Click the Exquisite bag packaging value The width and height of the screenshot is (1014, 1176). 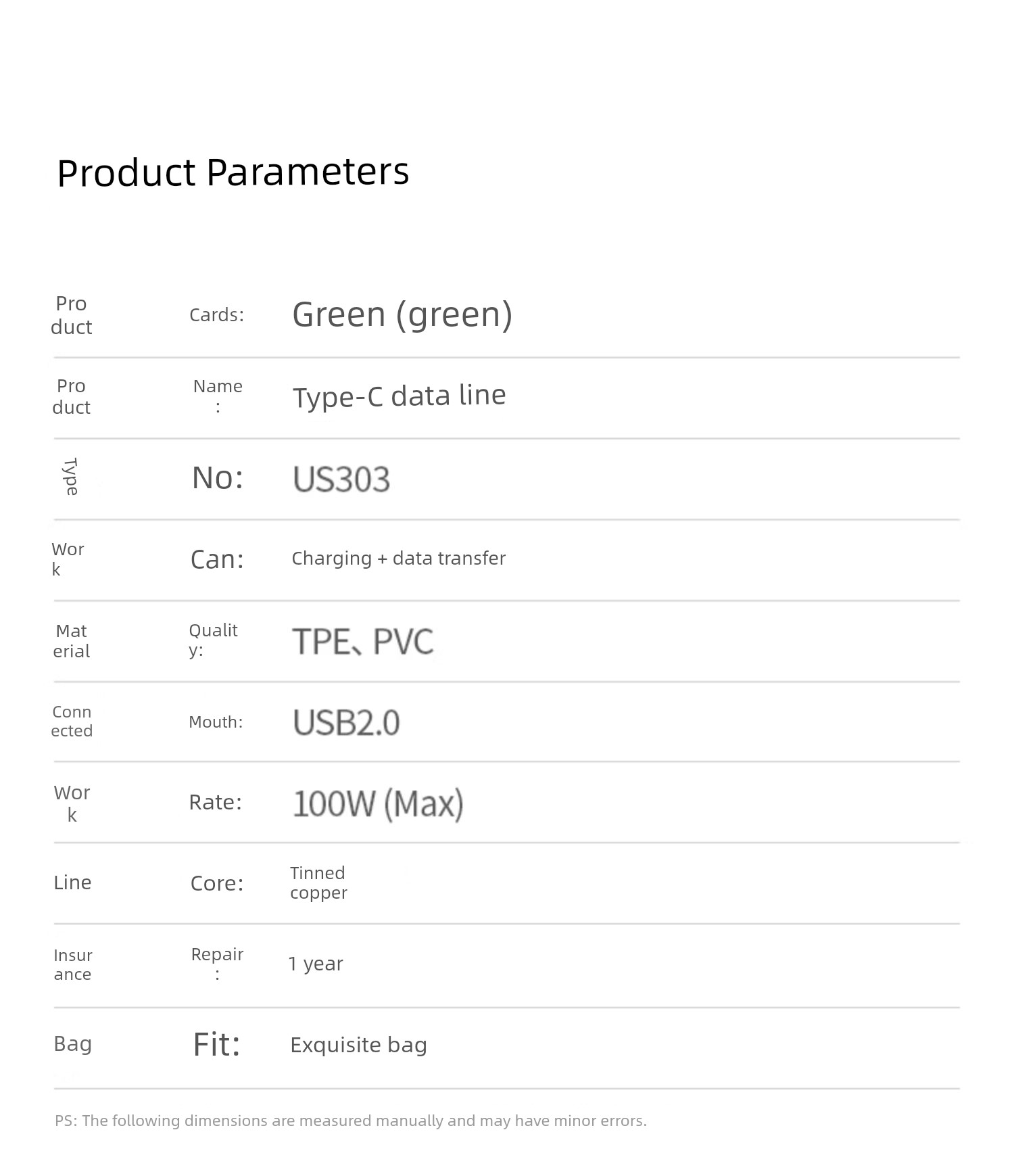(x=358, y=1045)
